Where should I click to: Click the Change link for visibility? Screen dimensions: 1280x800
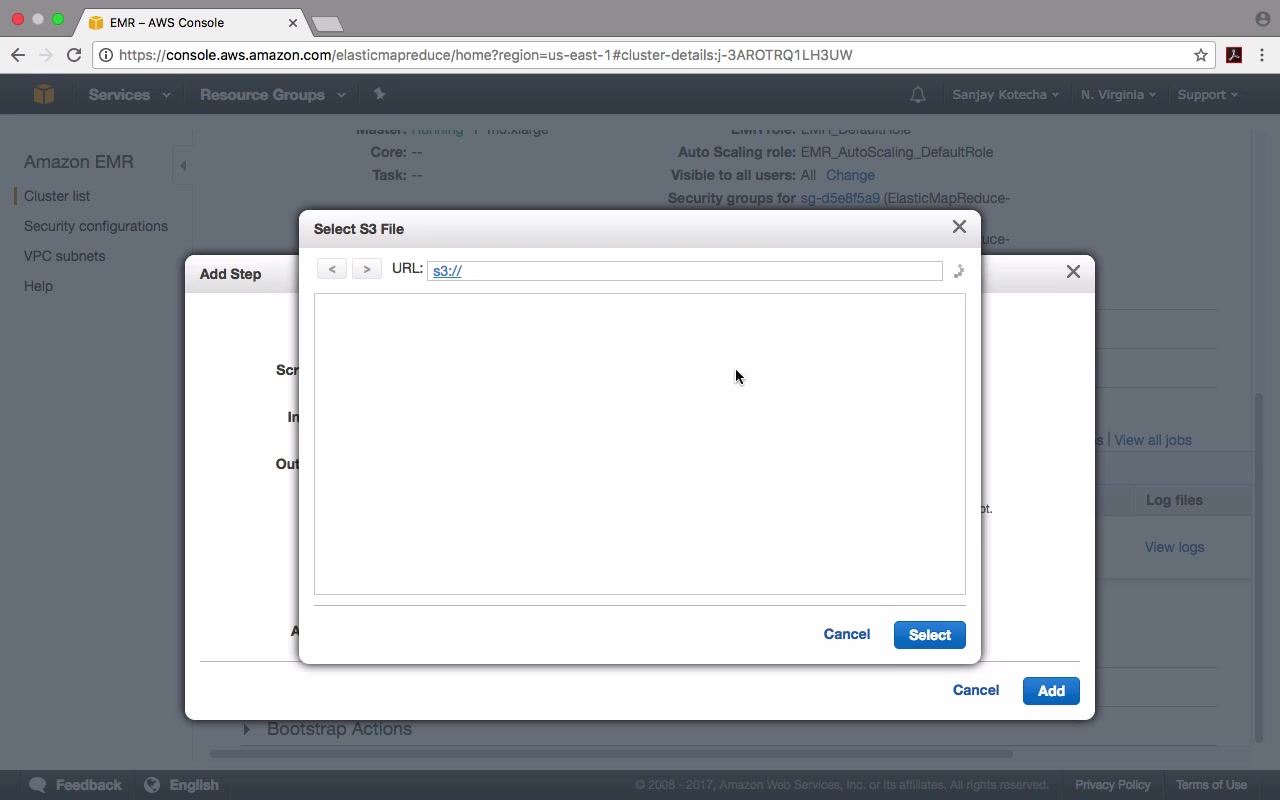pyautogui.click(x=850, y=175)
